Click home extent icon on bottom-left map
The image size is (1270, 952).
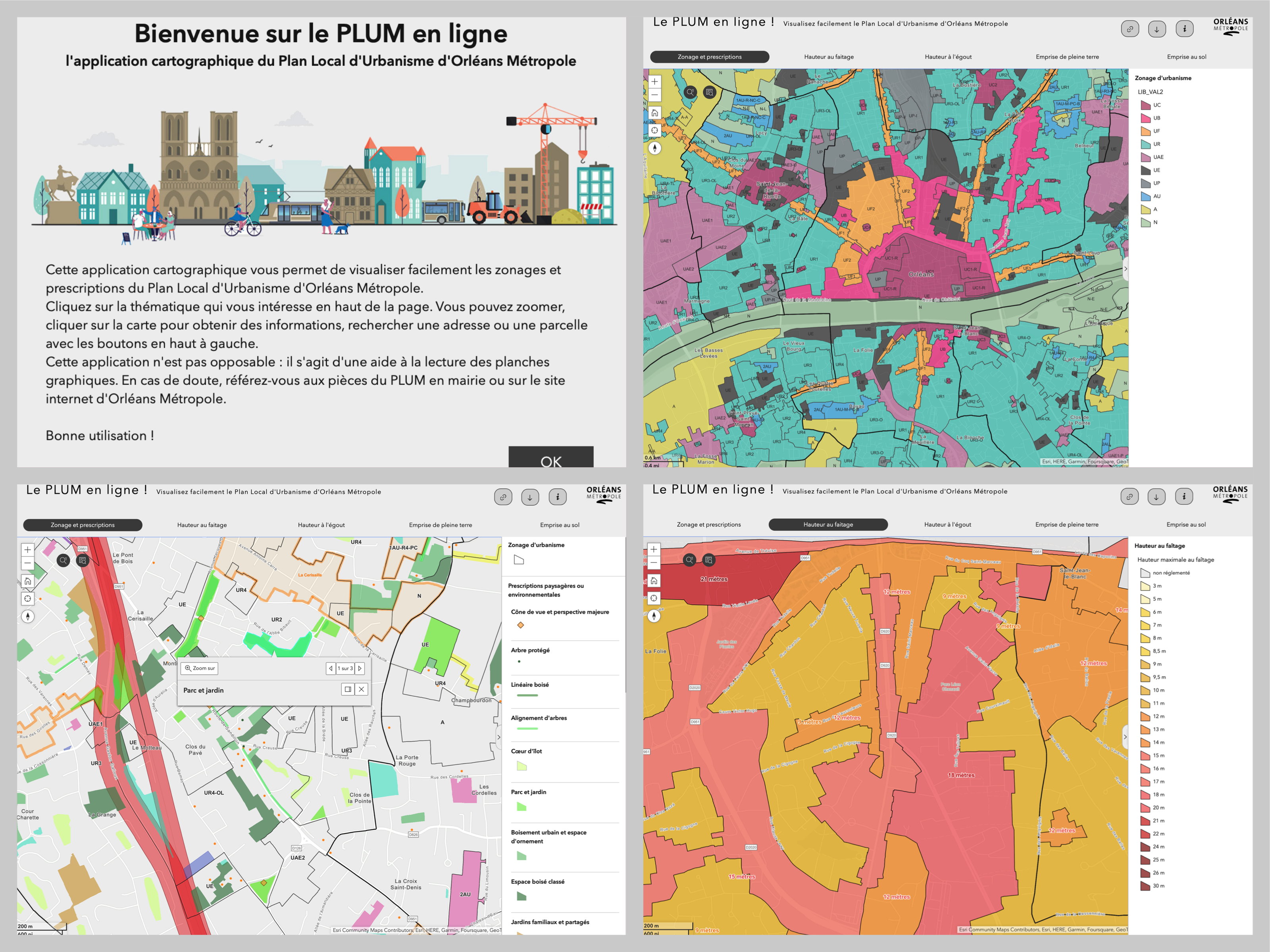pos(27,581)
